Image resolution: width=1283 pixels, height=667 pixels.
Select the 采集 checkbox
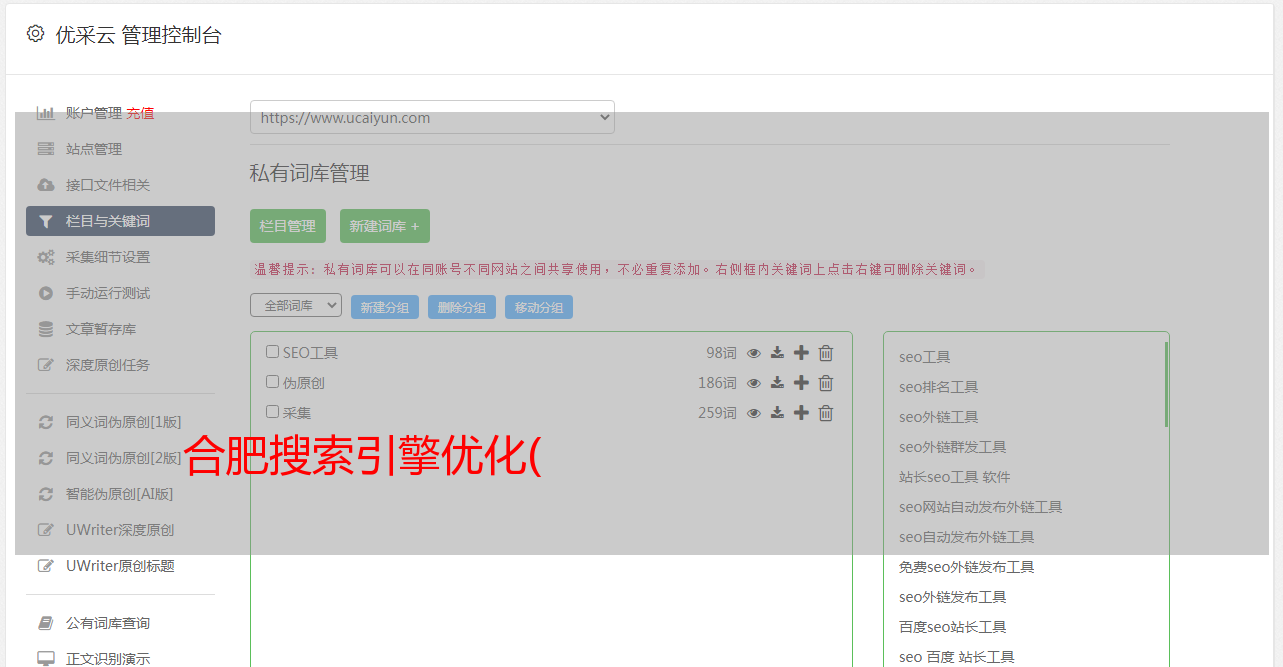272,412
